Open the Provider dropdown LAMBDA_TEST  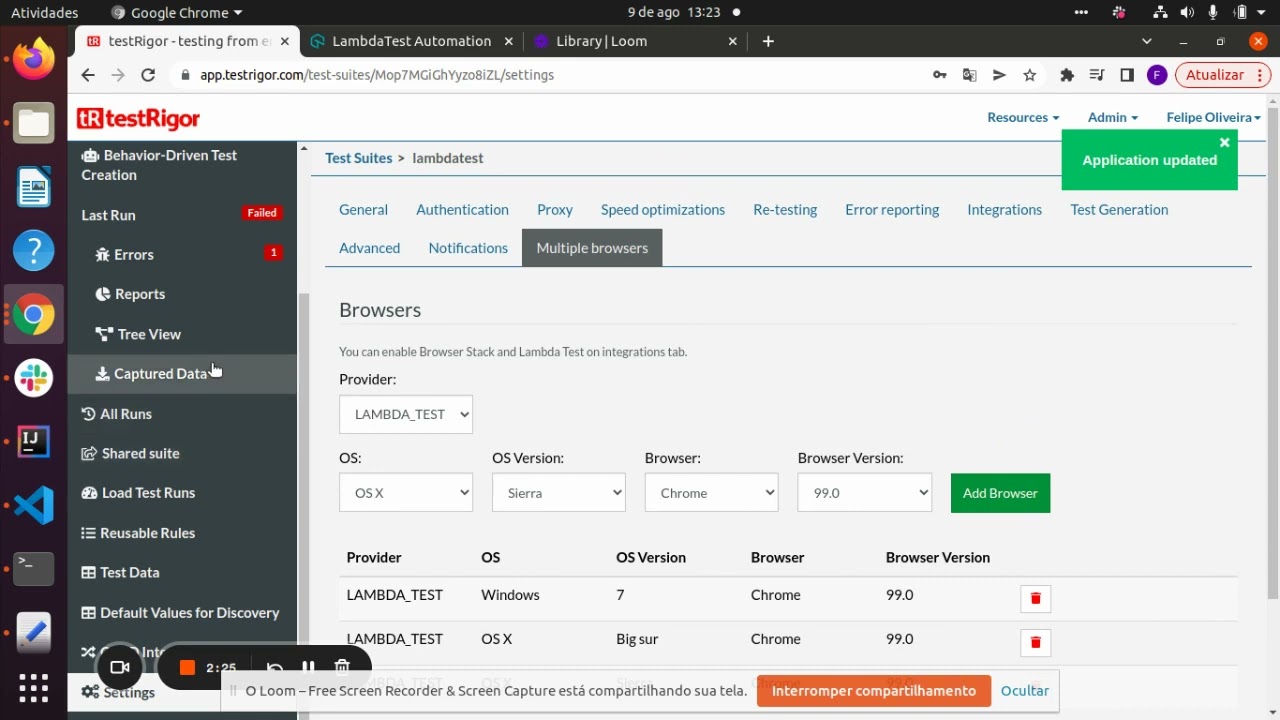pyautogui.click(x=406, y=414)
